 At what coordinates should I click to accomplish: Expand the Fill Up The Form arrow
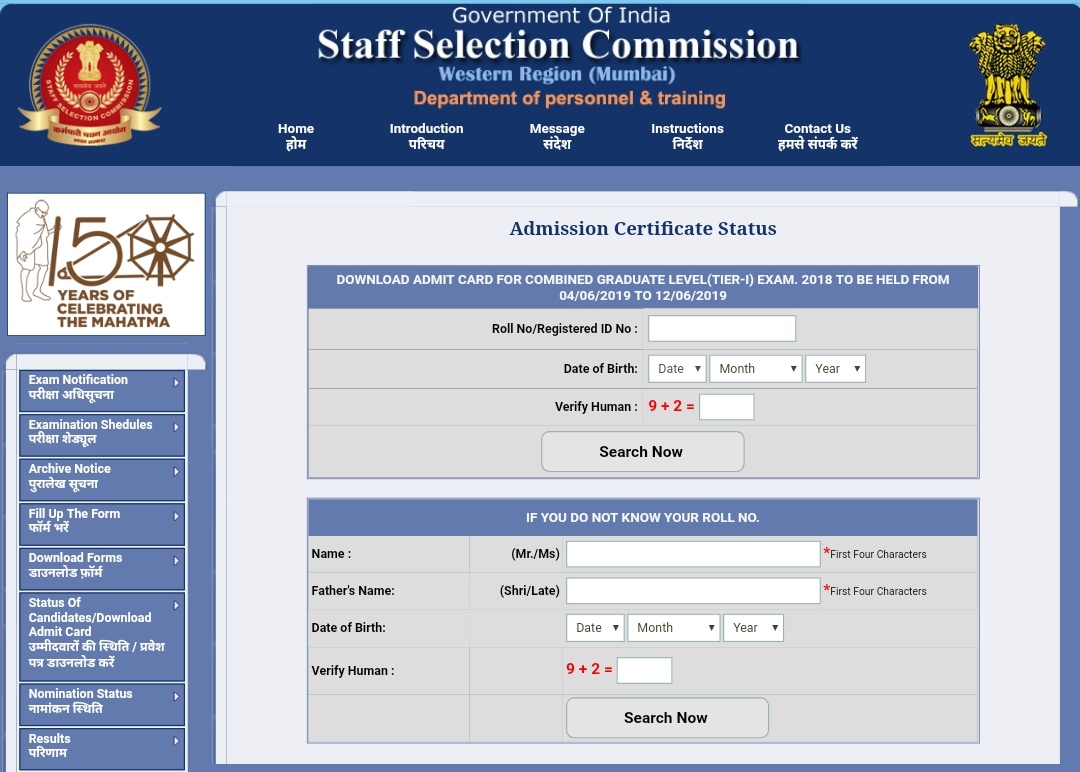(176, 516)
